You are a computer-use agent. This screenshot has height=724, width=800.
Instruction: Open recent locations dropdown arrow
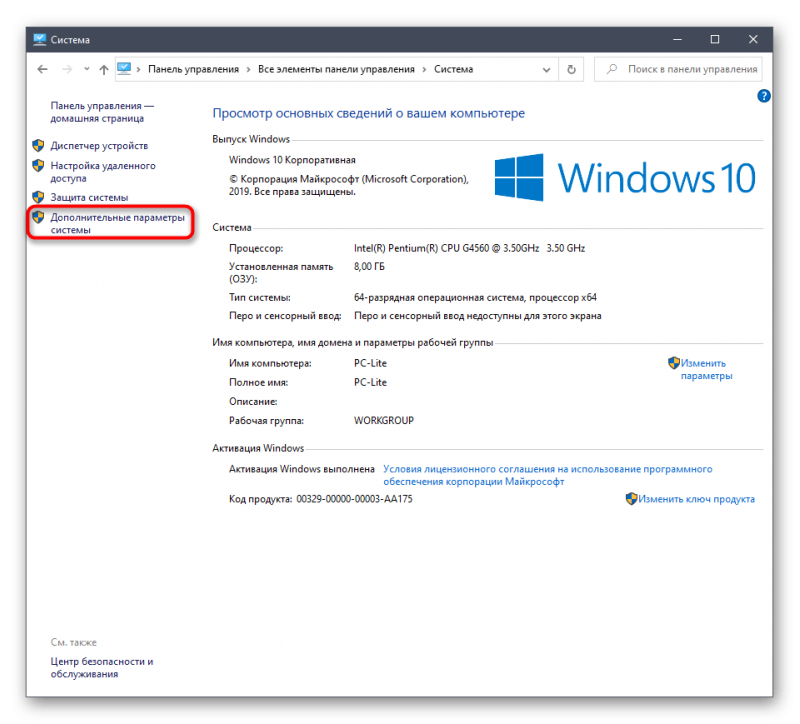pos(87,69)
